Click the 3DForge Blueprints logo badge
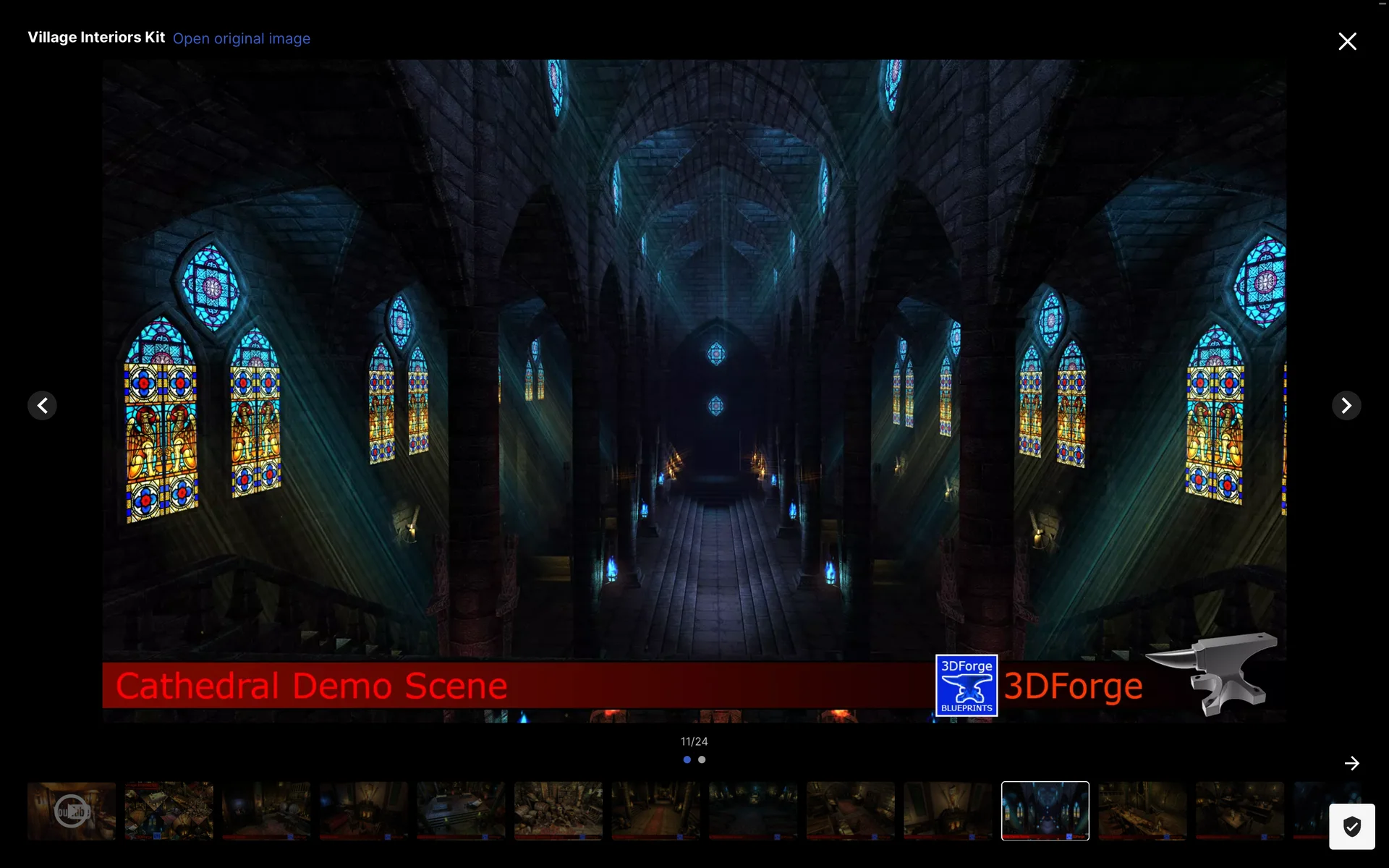 click(x=966, y=685)
